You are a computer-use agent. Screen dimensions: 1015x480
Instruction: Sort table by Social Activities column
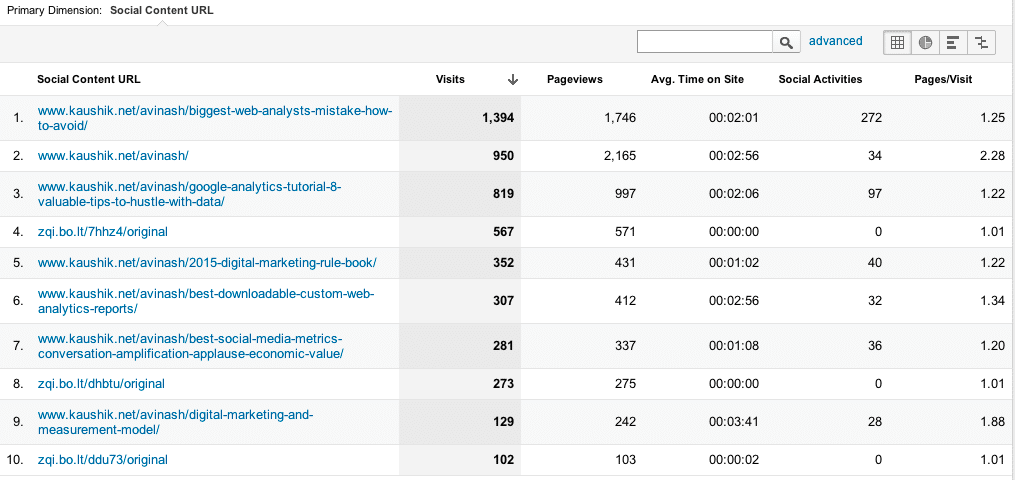click(x=820, y=80)
